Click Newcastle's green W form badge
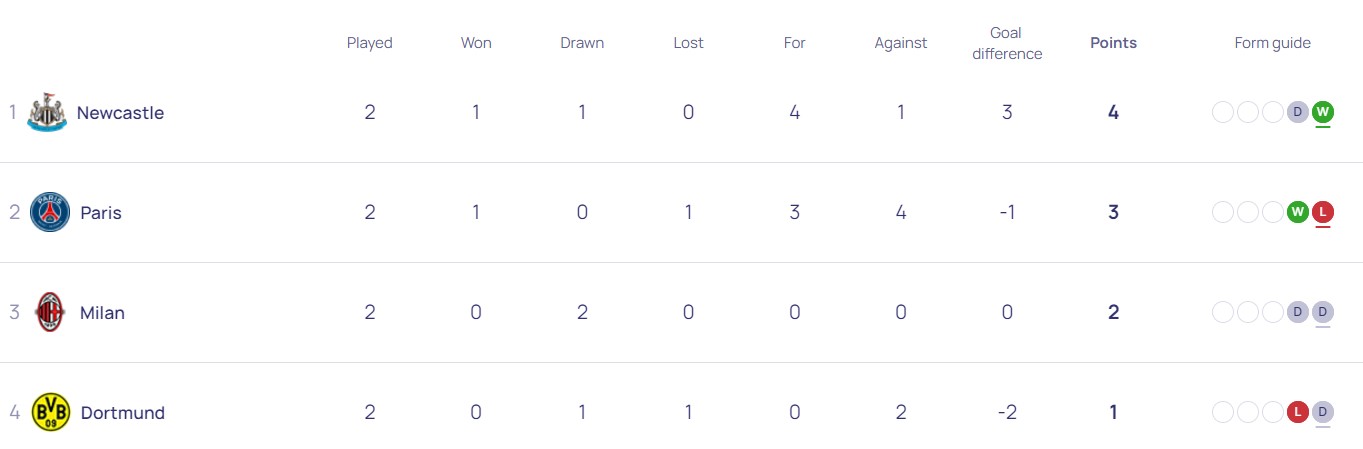This screenshot has height=449, width=1363. (x=1323, y=112)
